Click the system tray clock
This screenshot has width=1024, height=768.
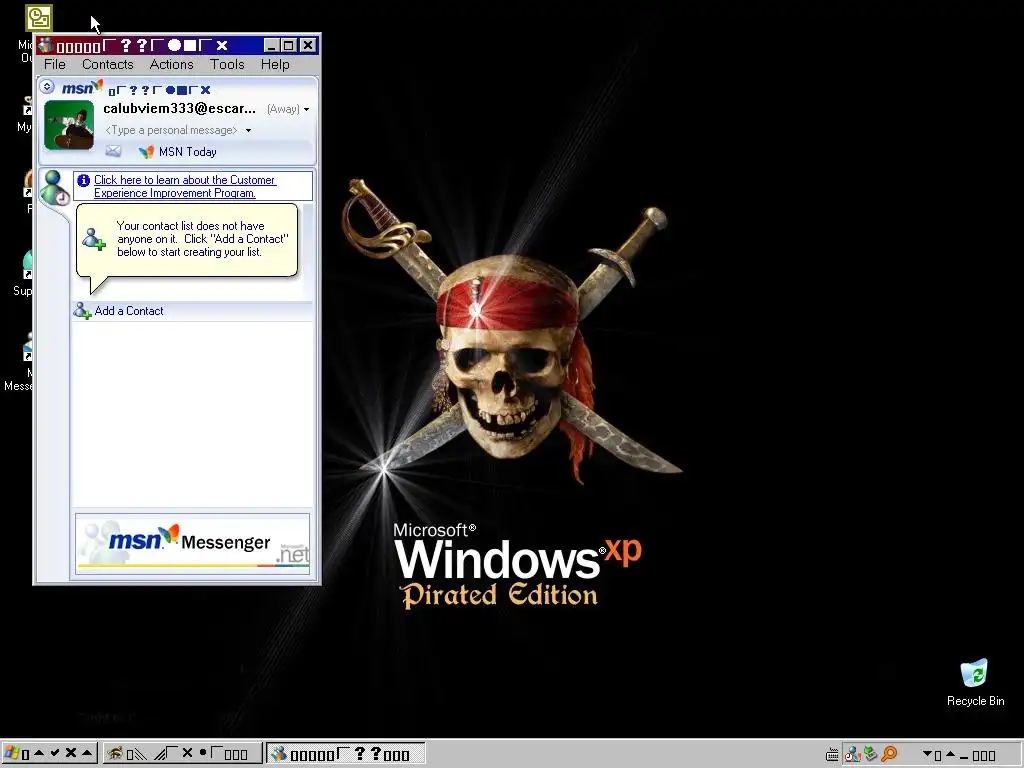pyautogui.click(x=959, y=755)
